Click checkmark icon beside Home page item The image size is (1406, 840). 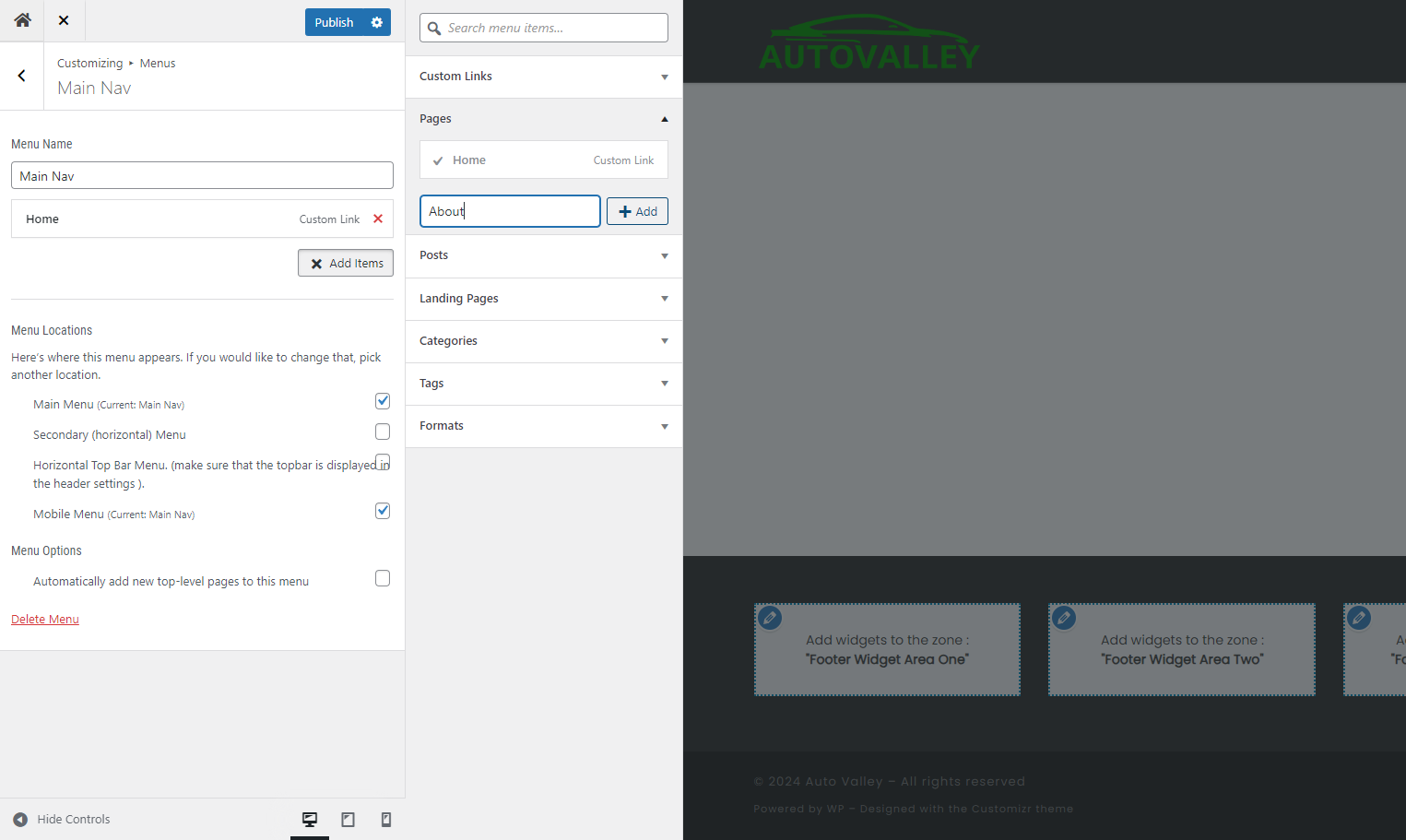click(438, 160)
